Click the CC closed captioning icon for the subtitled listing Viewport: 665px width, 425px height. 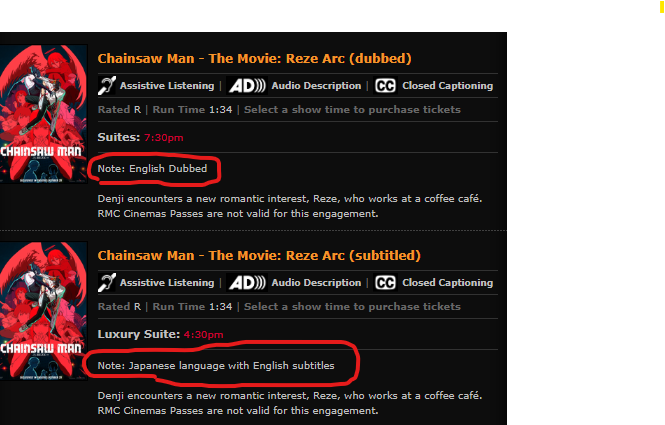385,283
